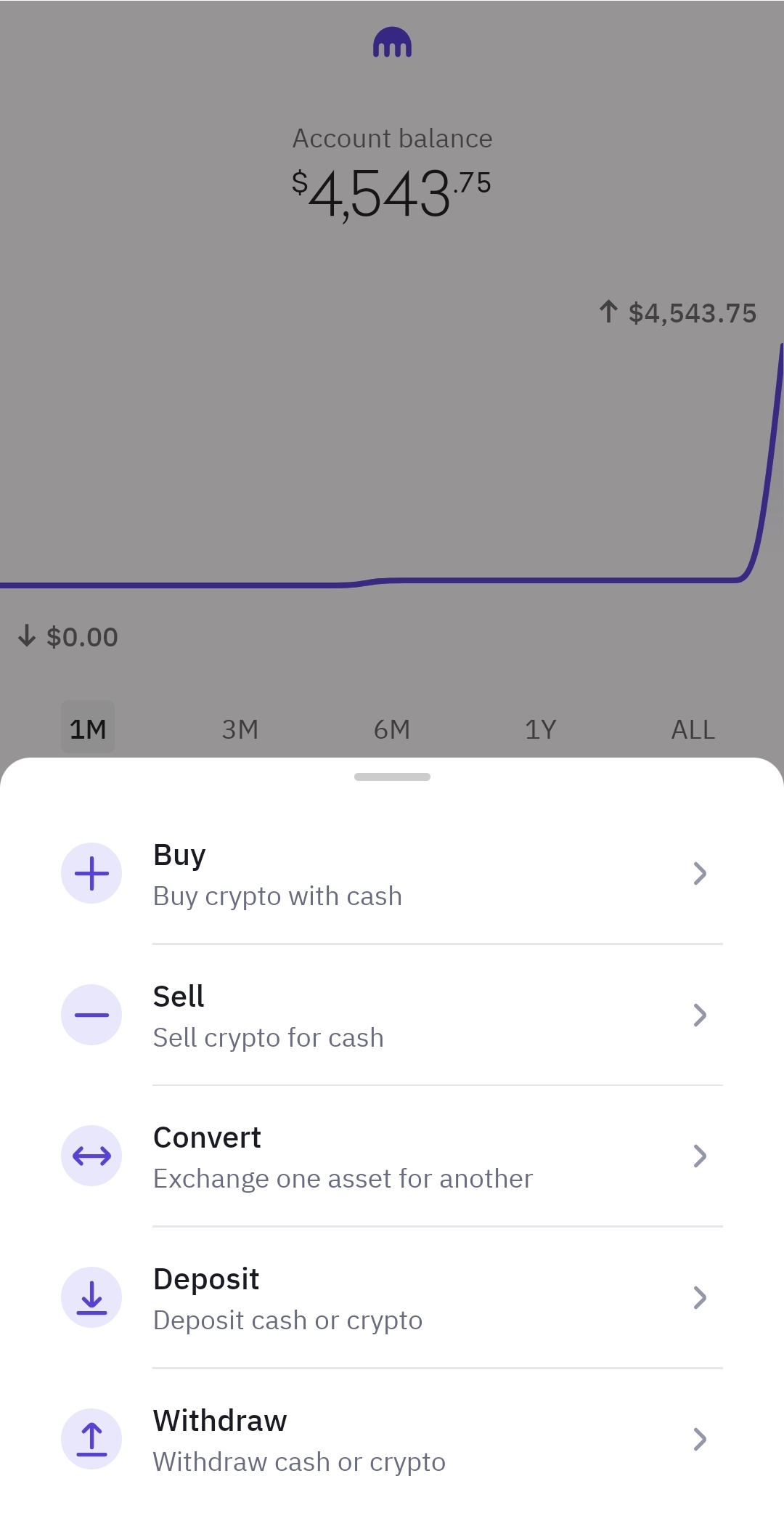Show the 1Y chart range
Image resolution: width=784 pixels, height=1537 pixels.
(x=541, y=729)
